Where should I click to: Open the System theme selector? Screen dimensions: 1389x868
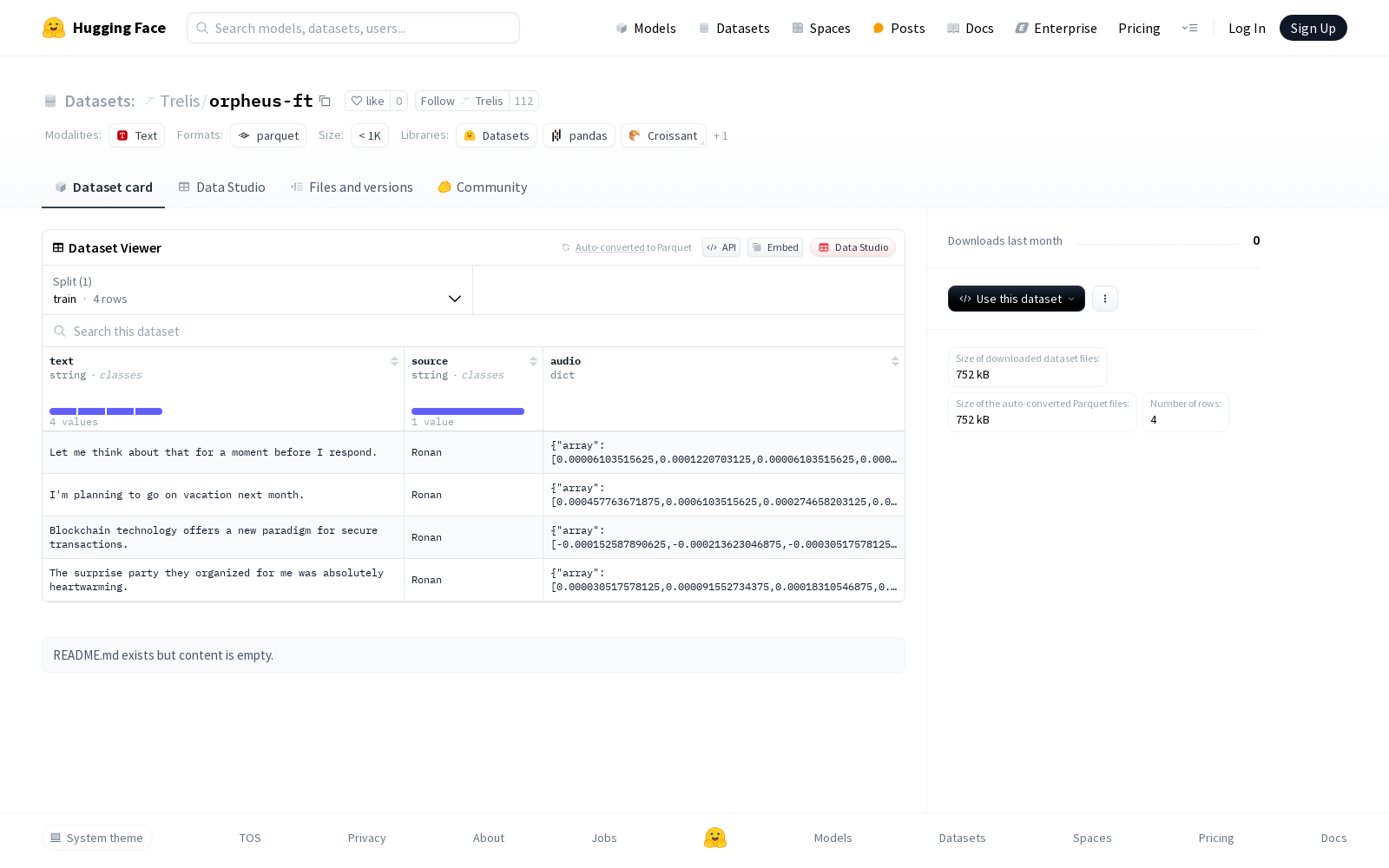click(x=97, y=838)
